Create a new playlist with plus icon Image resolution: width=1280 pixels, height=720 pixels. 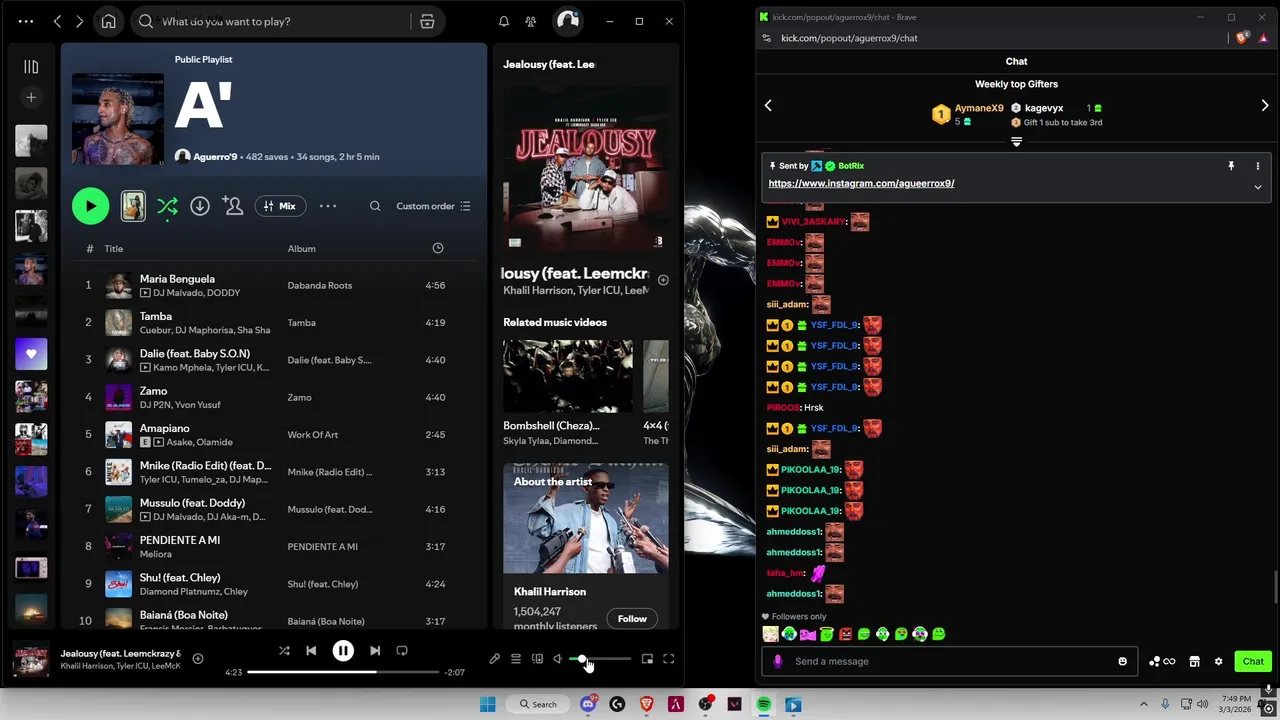(31, 97)
